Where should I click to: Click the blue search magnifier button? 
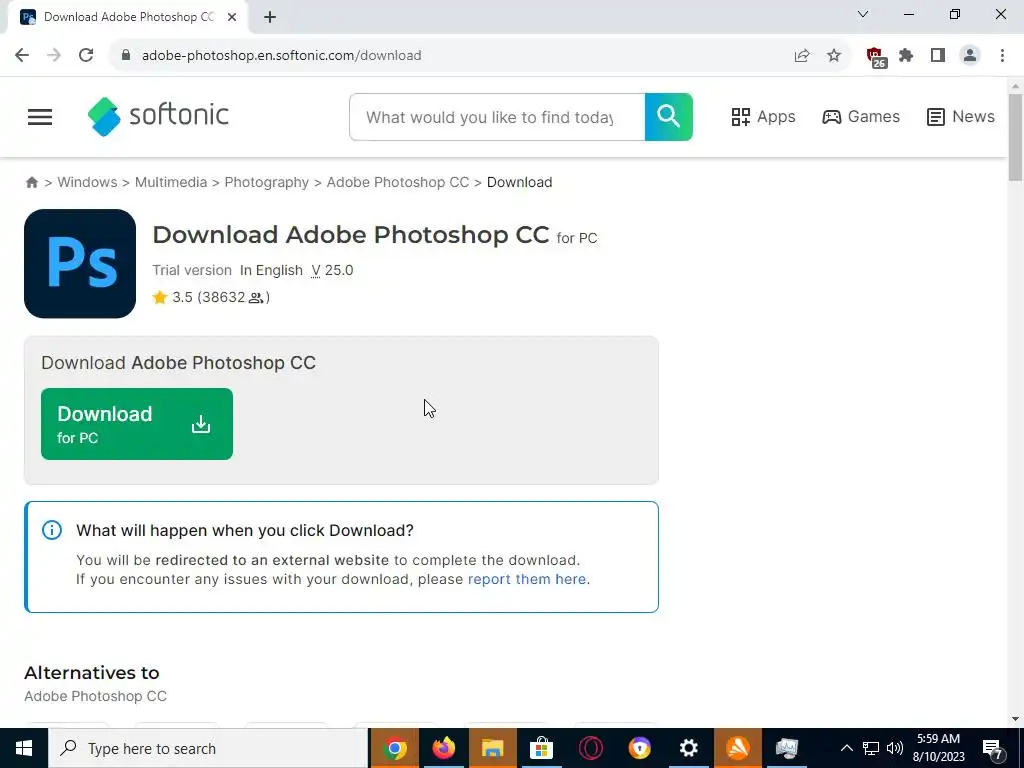[668, 117]
